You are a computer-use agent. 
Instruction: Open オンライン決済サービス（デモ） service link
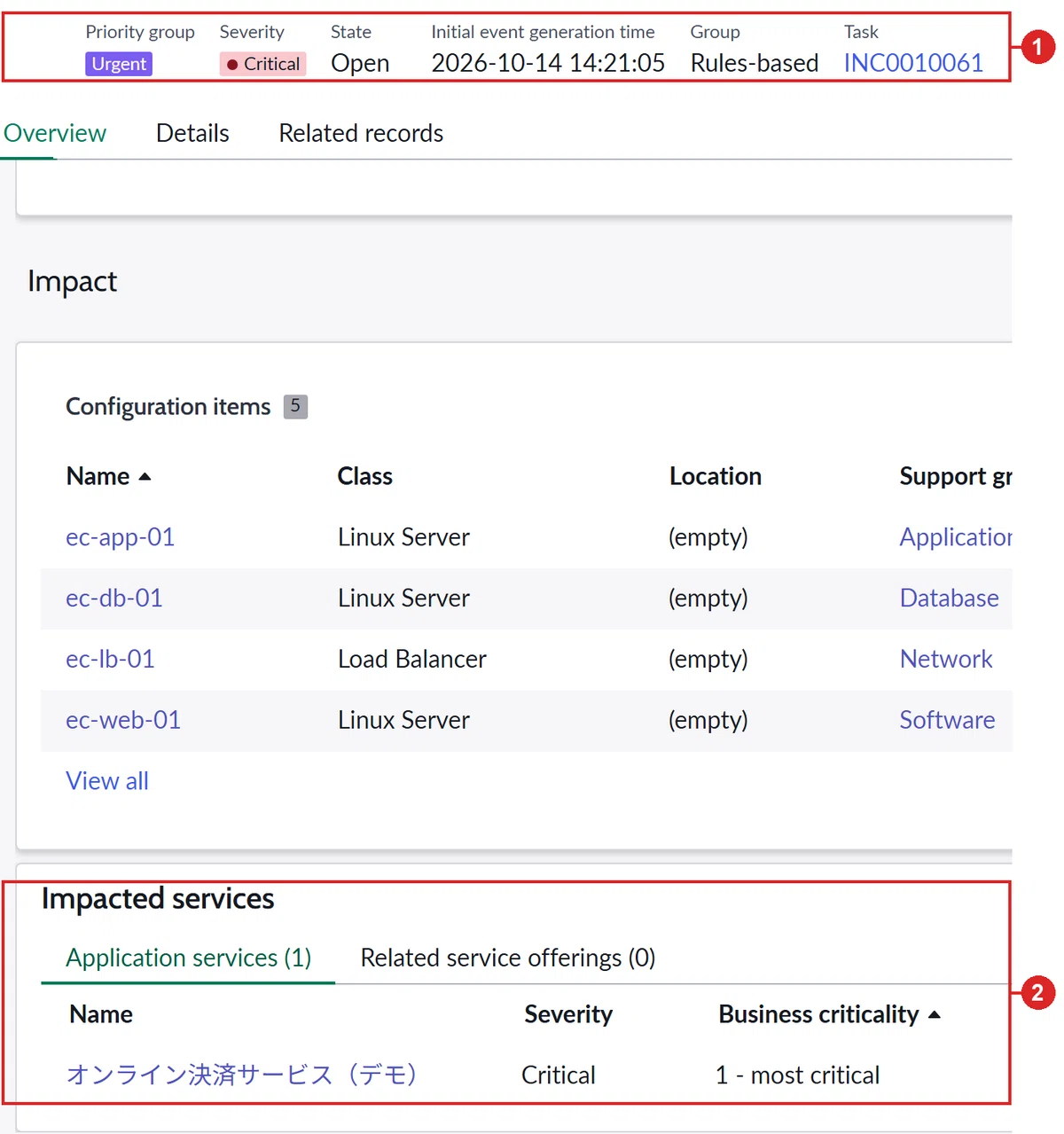pyautogui.click(x=242, y=1075)
